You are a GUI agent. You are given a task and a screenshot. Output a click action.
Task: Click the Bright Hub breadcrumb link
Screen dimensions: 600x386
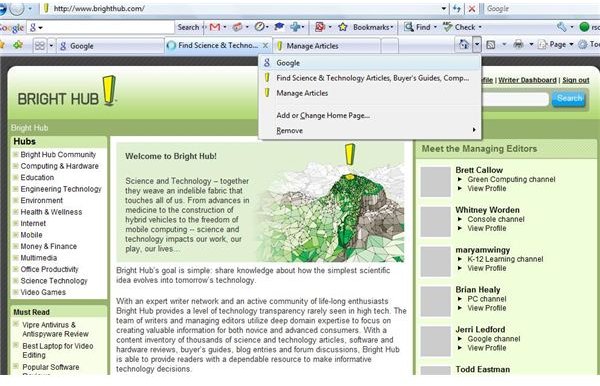[x=29, y=128]
